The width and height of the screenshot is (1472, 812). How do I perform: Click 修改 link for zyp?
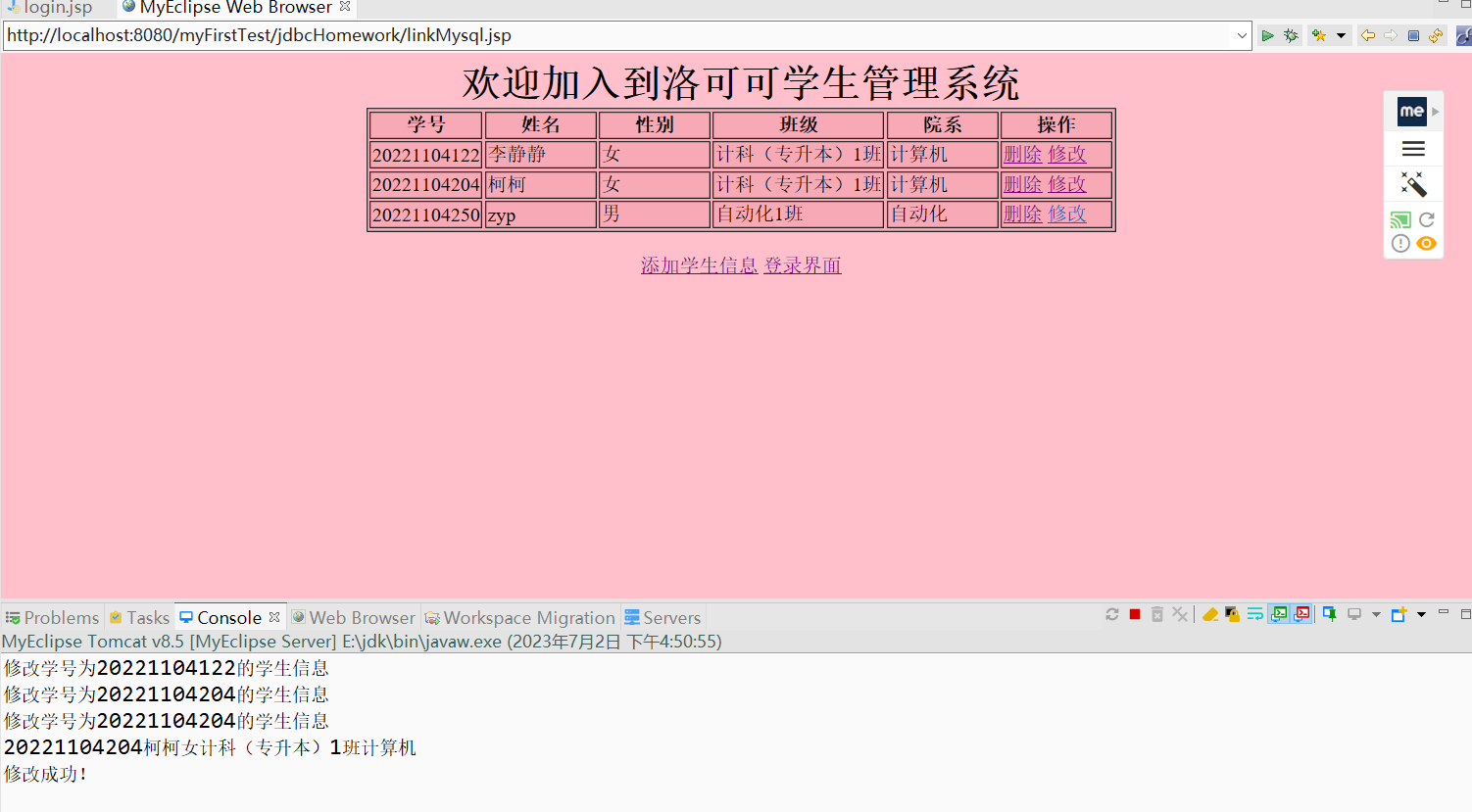[1067, 214]
